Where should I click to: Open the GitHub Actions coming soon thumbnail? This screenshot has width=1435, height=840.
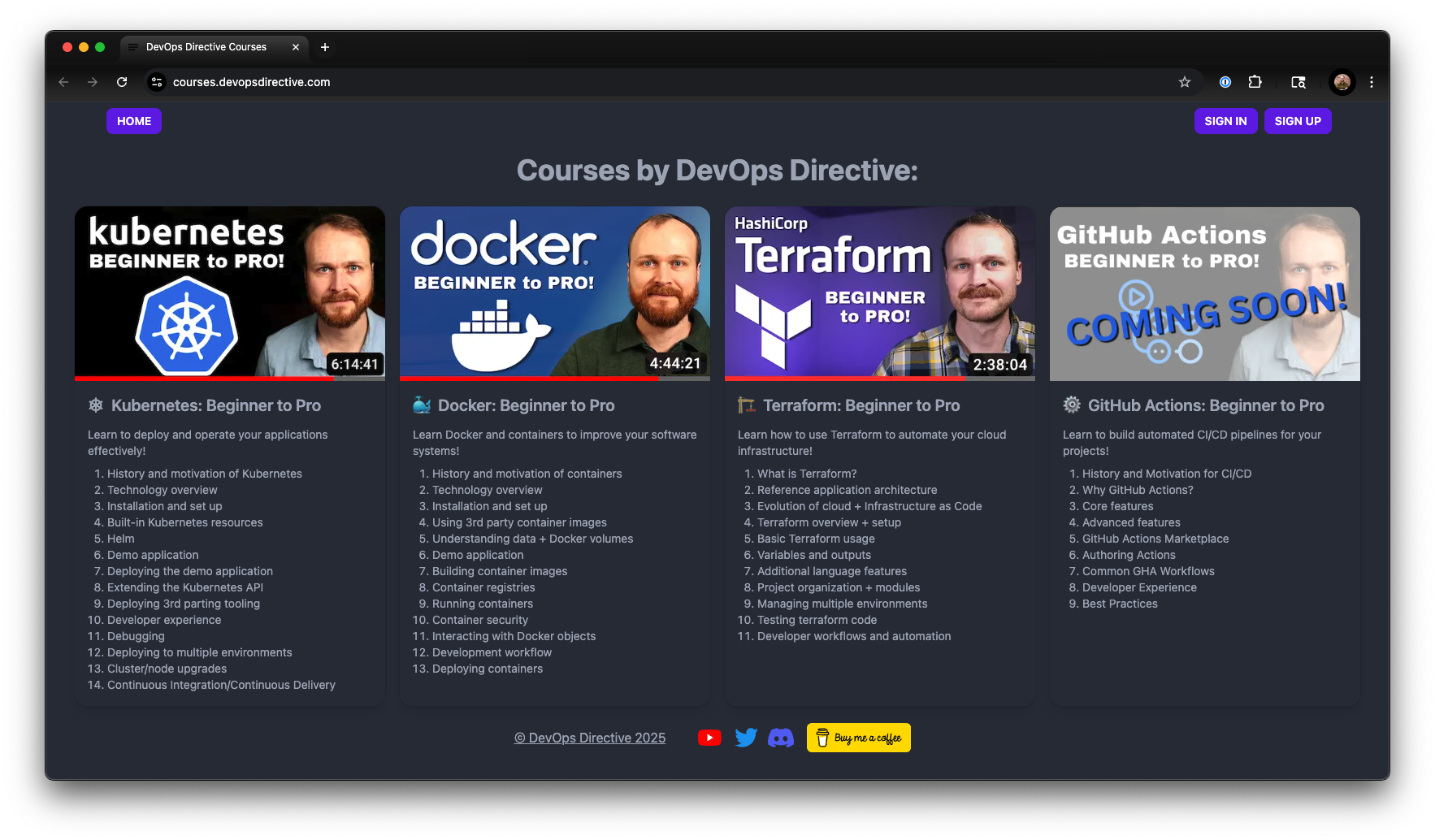tap(1205, 293)
